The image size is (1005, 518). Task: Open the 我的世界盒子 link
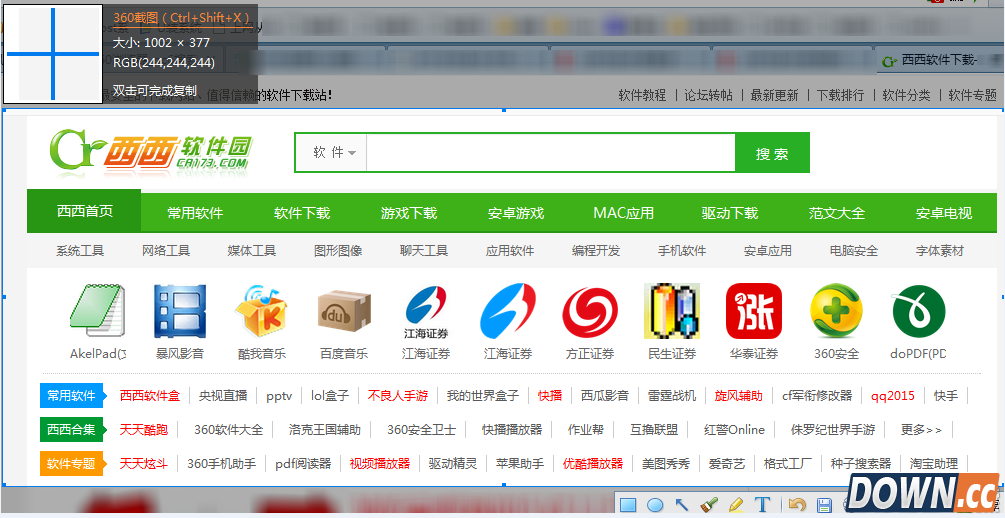pyautogui.click(x=483, y=396)
